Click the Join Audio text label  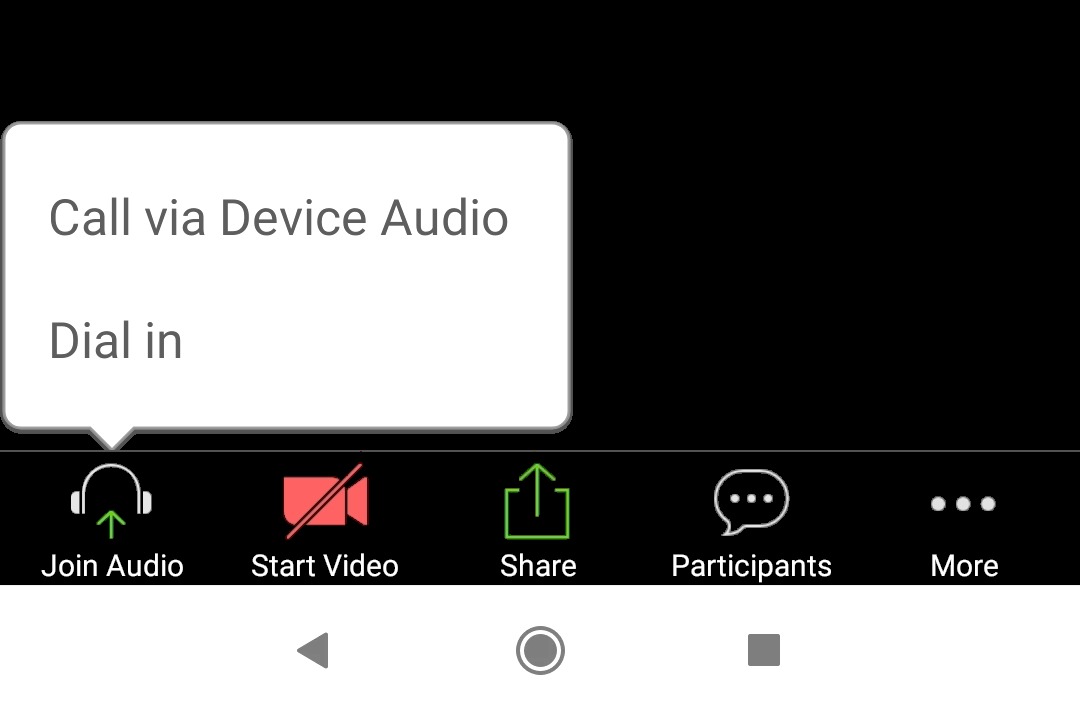click(x=112, y=566)
